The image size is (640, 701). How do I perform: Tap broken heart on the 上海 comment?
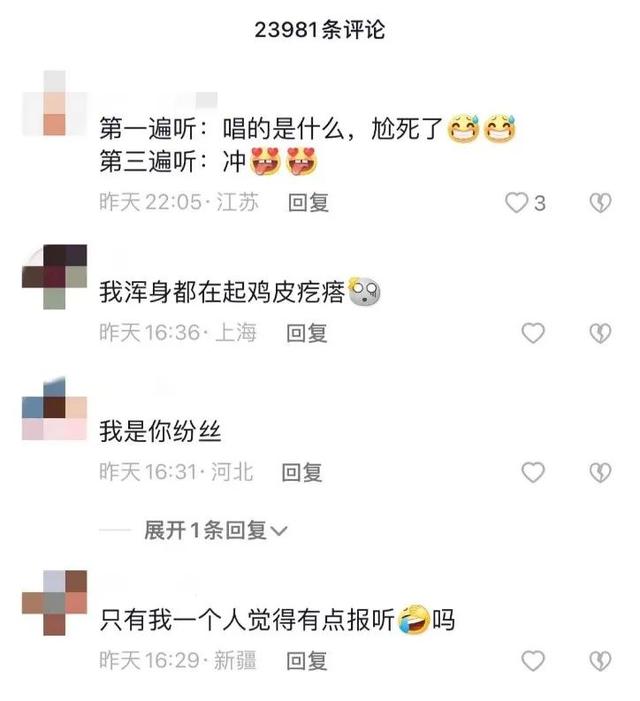tap(600, 334)
